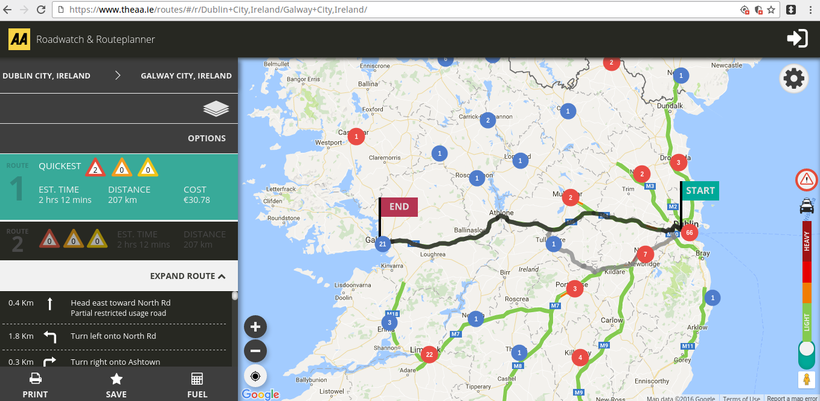The height and width of the screenshot is (401, 820).
Task: Go back in browser
Action: [x=7, y=9]
